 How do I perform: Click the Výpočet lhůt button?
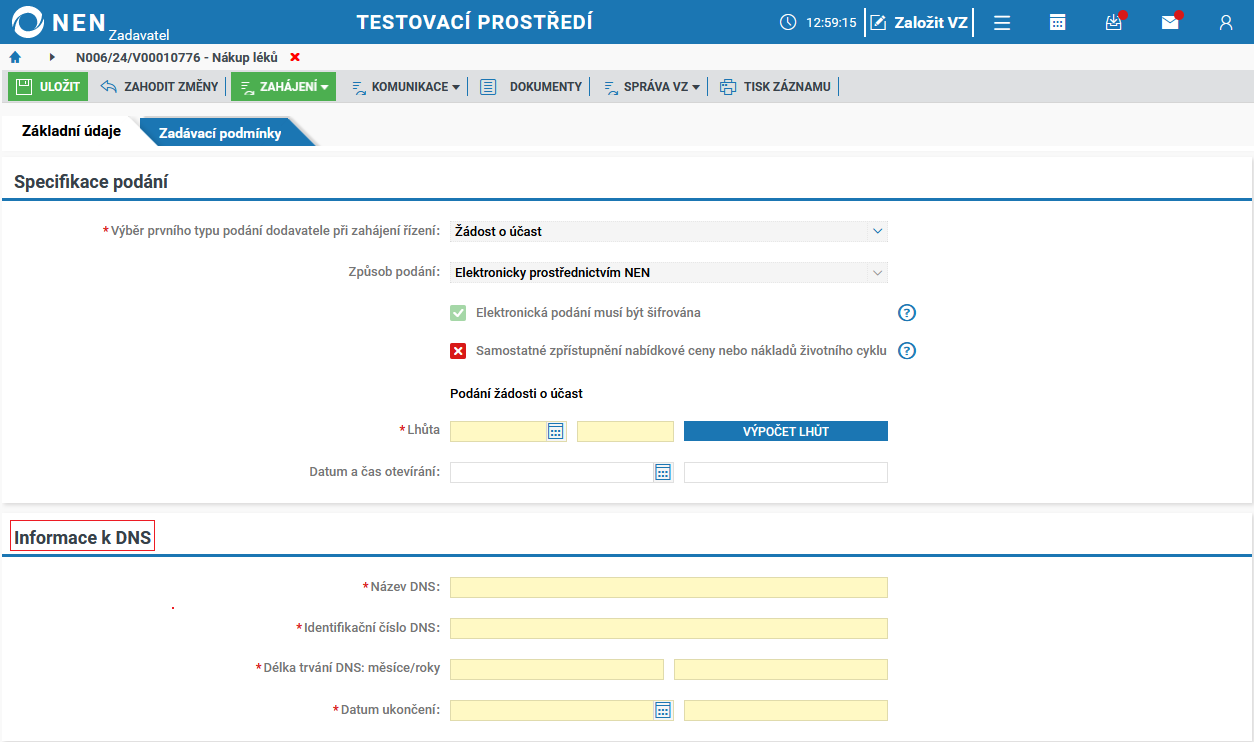tap(786, 431)
